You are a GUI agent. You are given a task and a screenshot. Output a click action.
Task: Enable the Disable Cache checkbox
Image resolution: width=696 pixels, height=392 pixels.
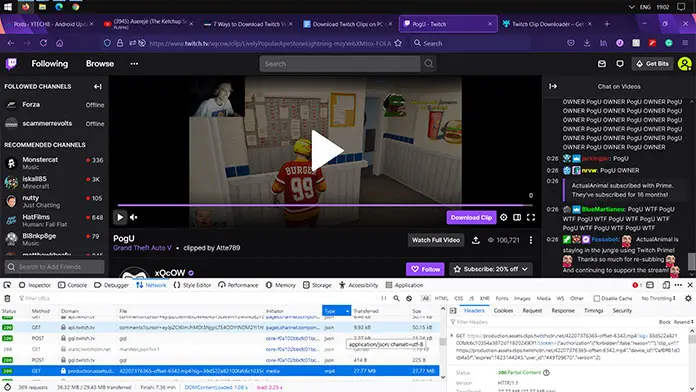(x=597, y=298)
